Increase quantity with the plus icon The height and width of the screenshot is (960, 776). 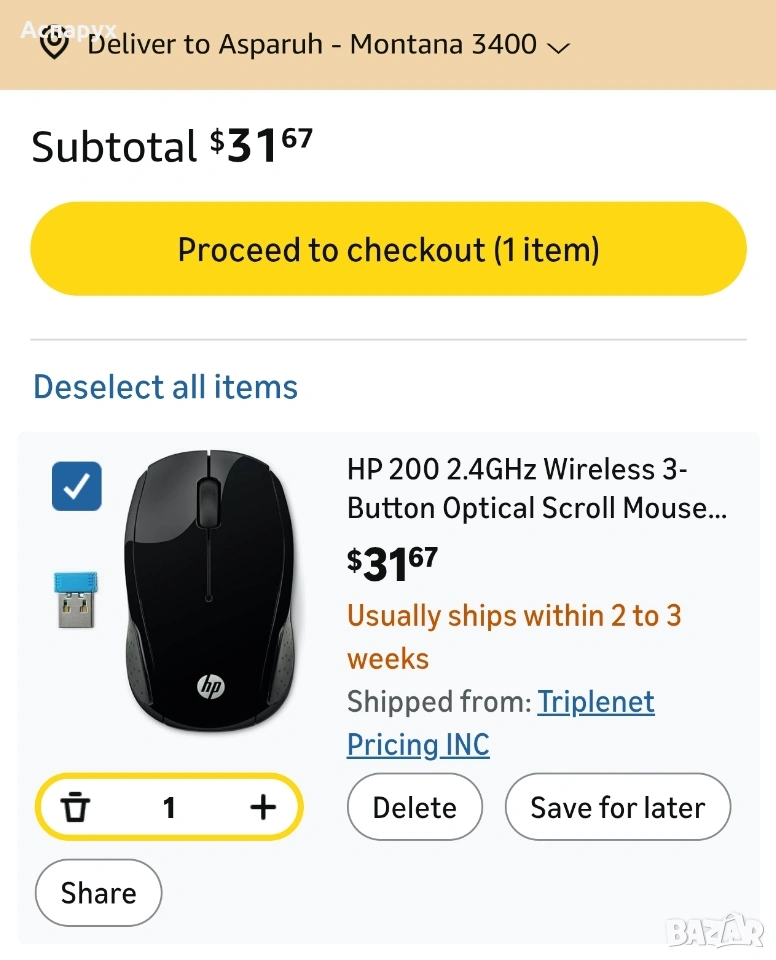coord(262,807)
